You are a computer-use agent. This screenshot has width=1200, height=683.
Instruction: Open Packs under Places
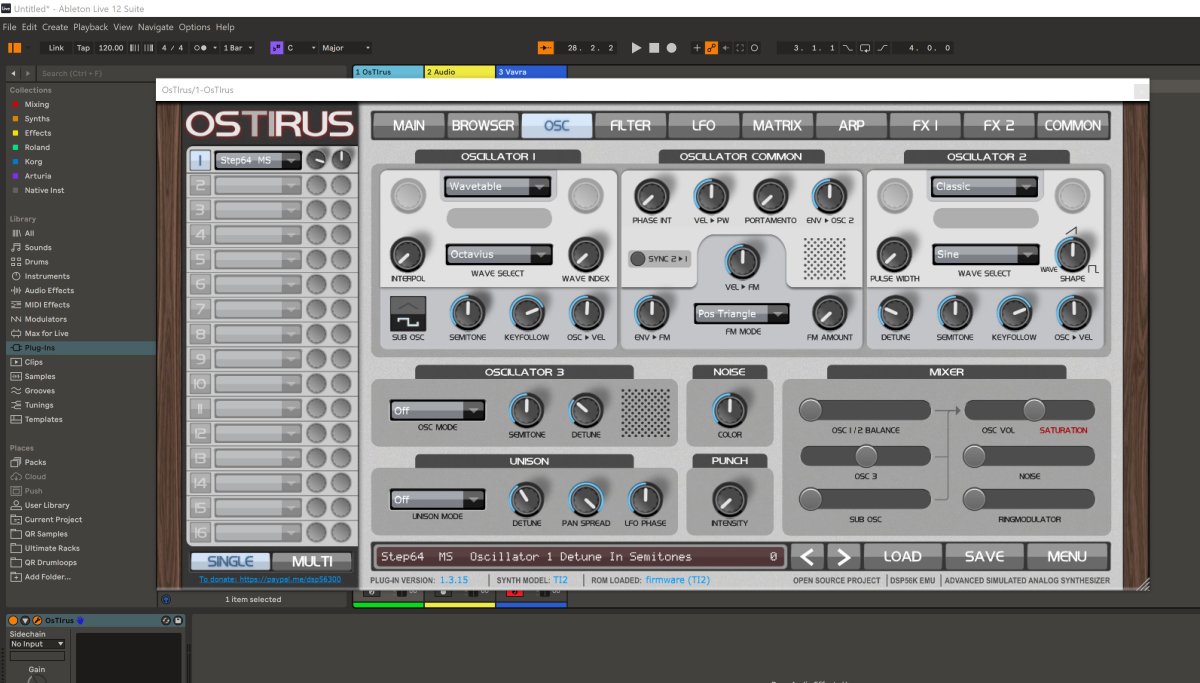click(35, 462)
